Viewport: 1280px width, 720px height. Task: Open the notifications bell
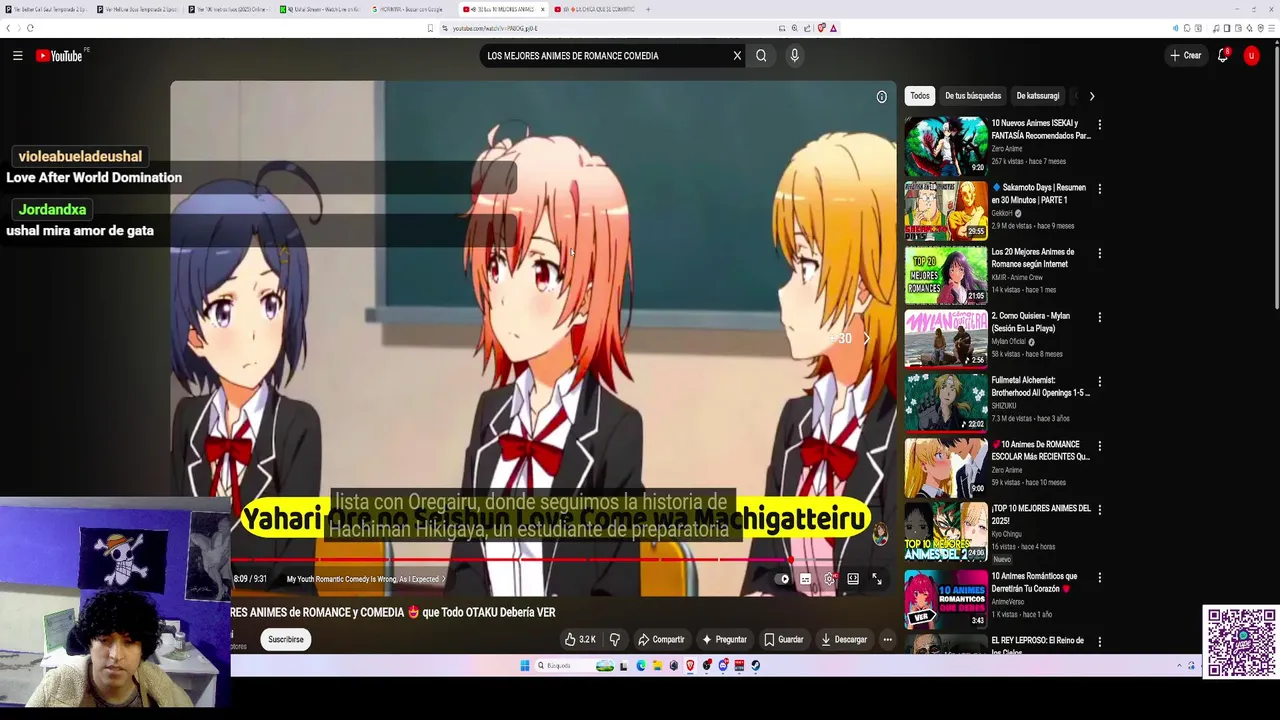[x=1223, y=56]
